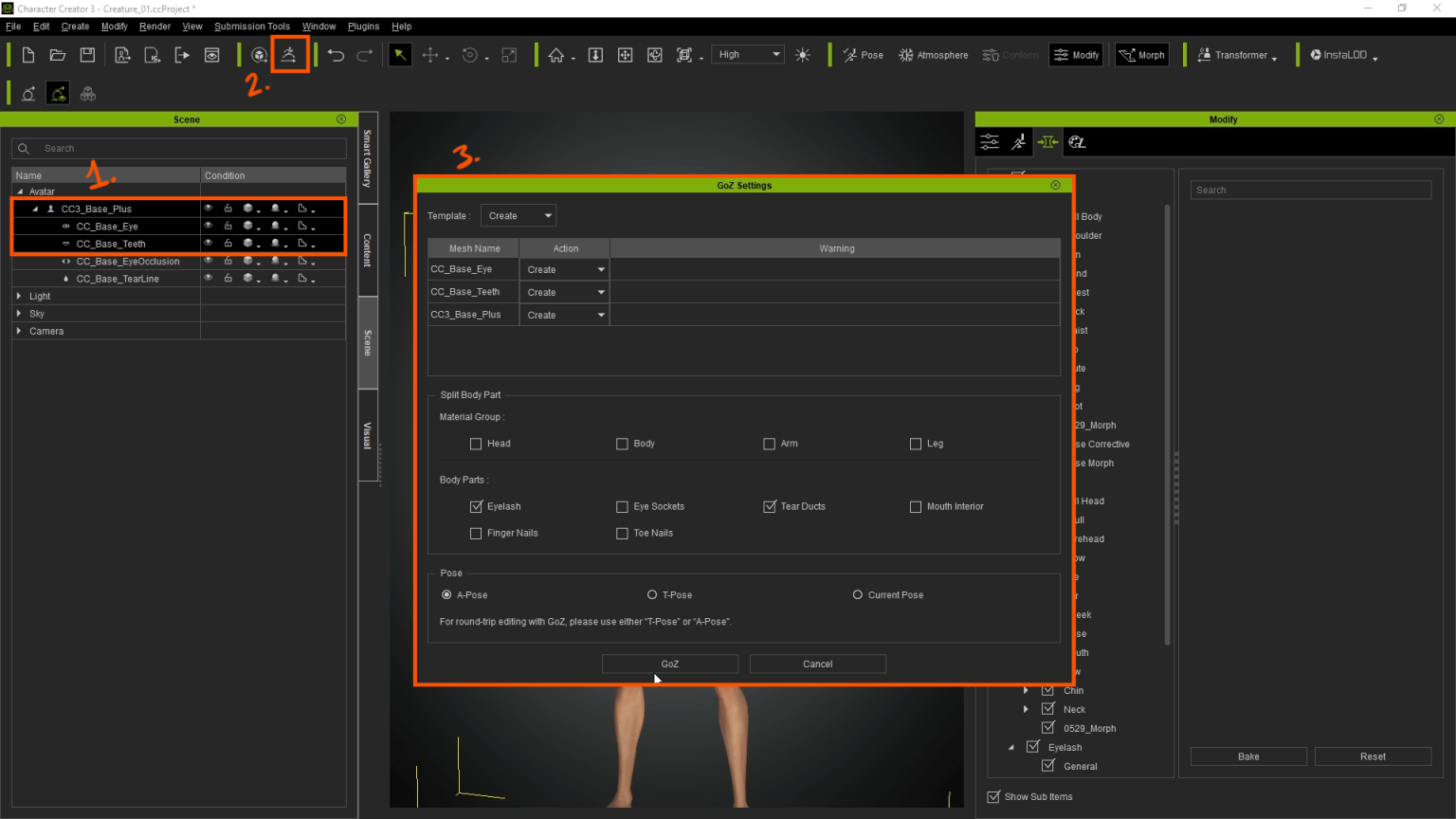Open the High quality dropdown

pyautogui.click(x=749, y=55)
